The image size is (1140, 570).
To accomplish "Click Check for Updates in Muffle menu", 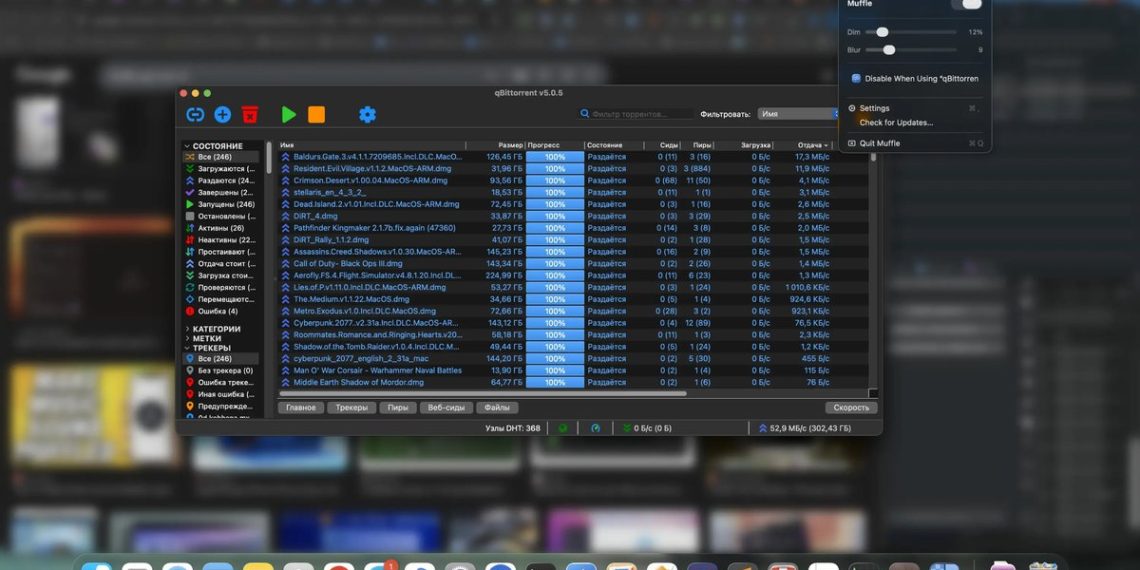I will coord(896,123).
